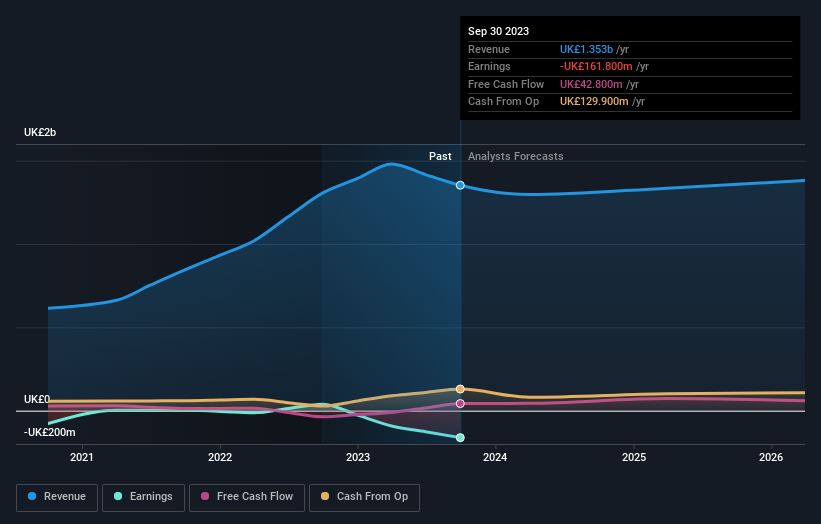Click the UK£2b y-axis label
This screenshot has width=821, height=524.
tap(40, 132)
